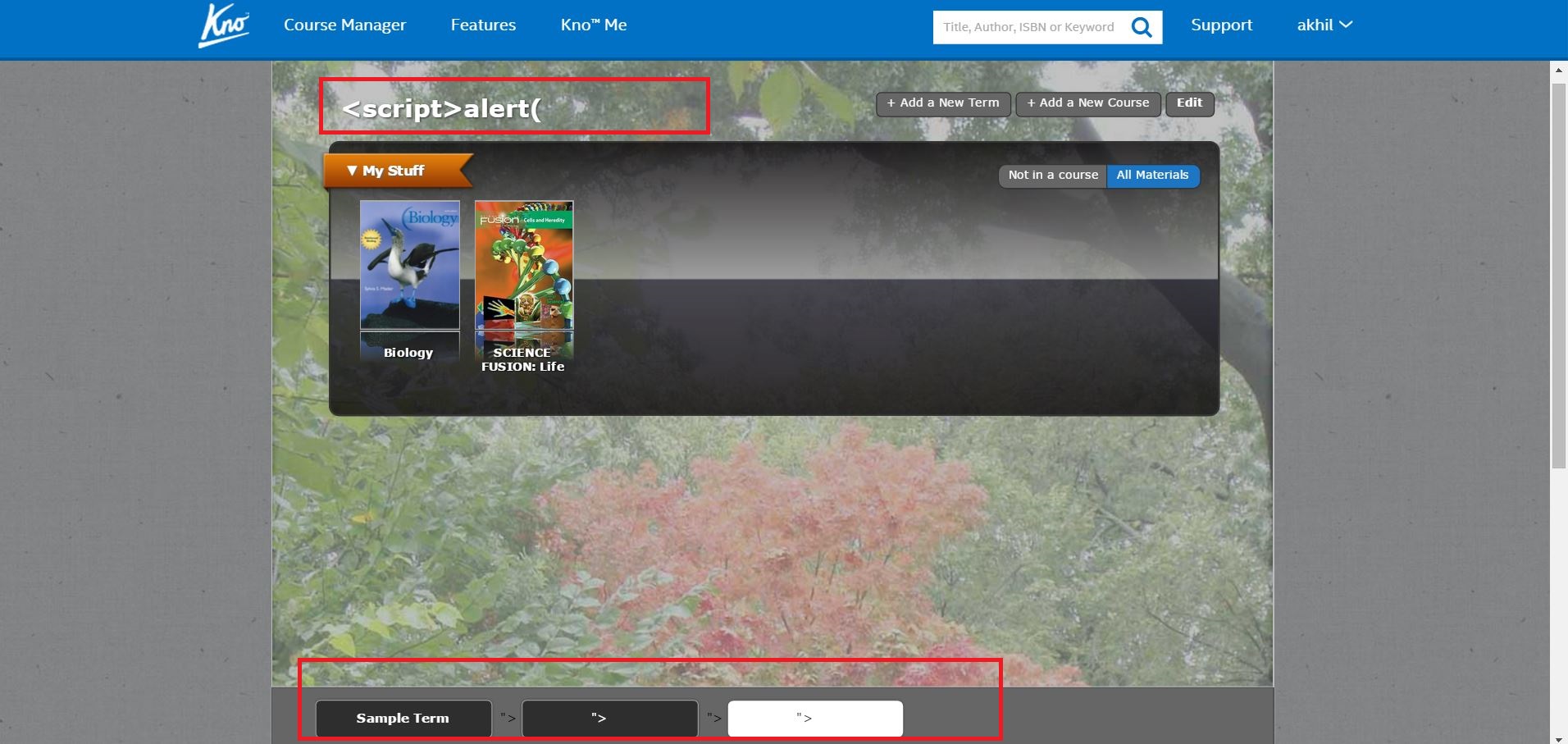Go to Kno Me
The width and height of the screenshot is (1568, 744).
click(x=594, y=25)
